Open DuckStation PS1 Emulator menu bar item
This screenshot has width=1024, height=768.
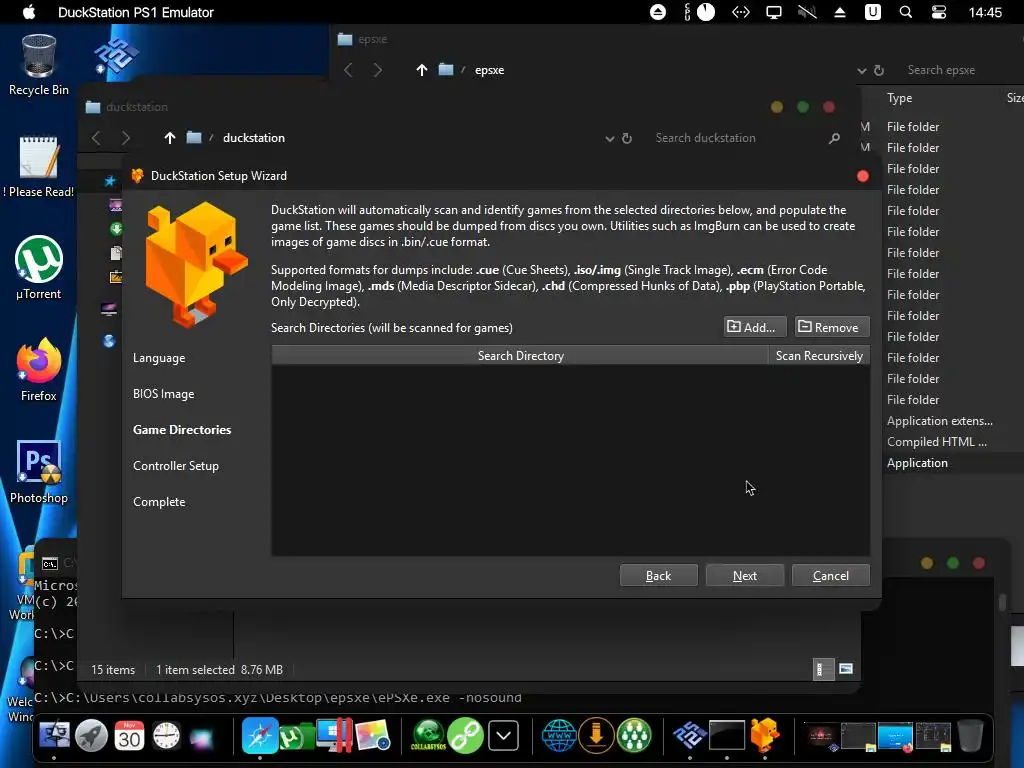coord(135,12)
